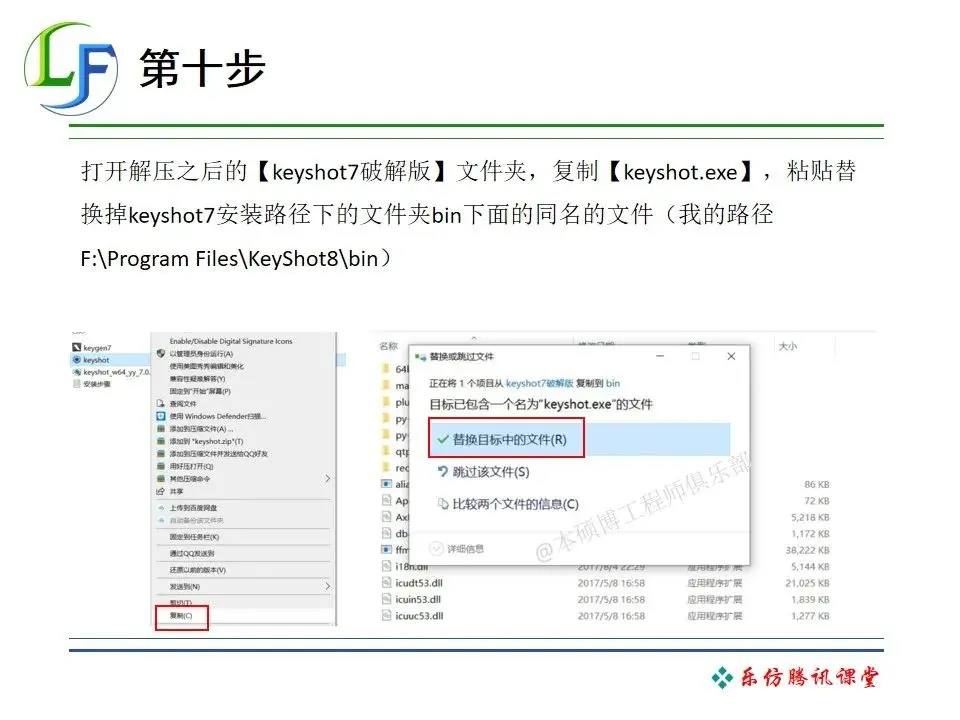Select 剪切(T) in the context menu

181,602
